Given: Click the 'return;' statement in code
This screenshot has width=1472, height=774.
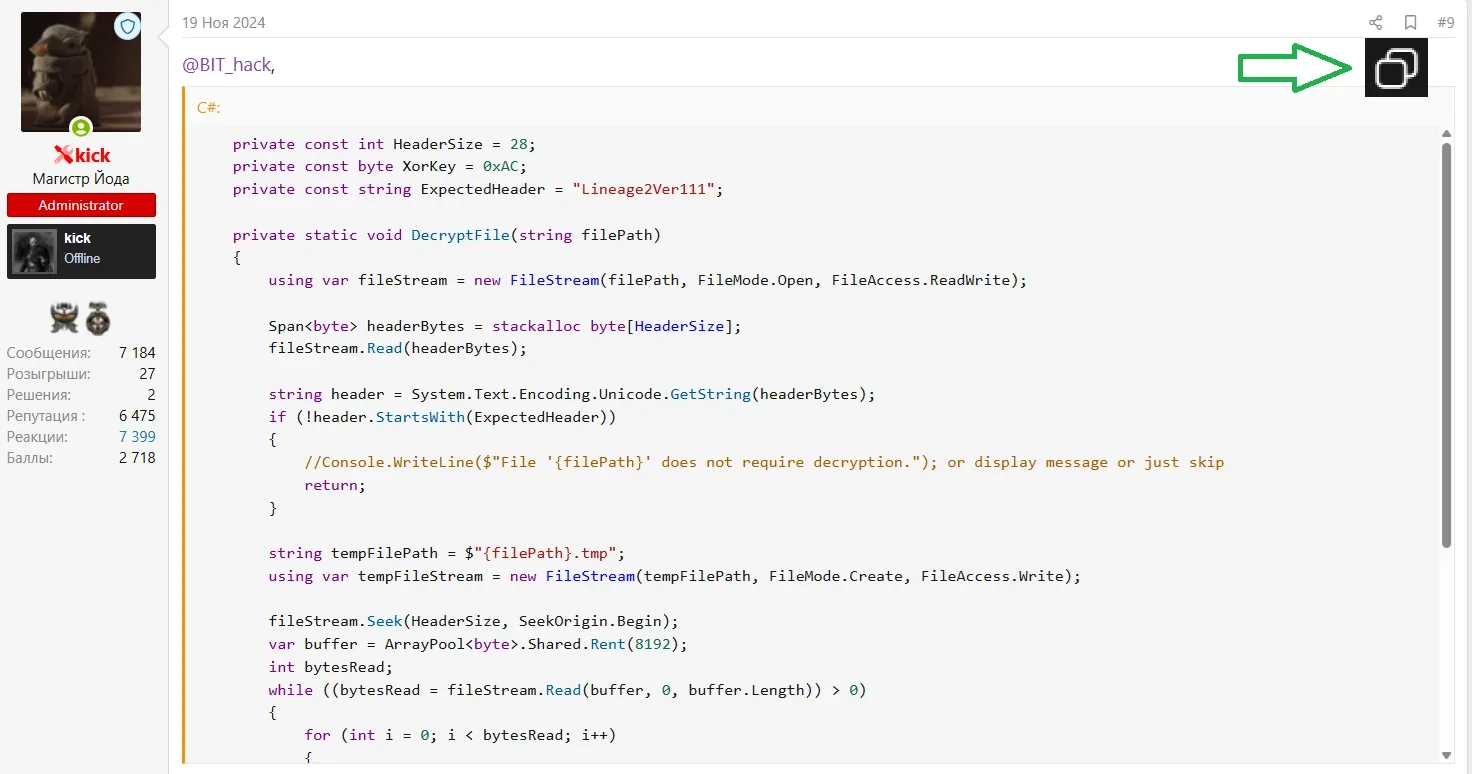Looking at the screenshot, I should click(336, 485).
